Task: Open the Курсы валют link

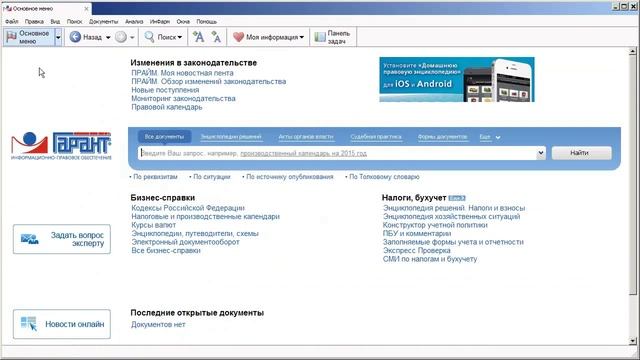Action: coord(153,225)
